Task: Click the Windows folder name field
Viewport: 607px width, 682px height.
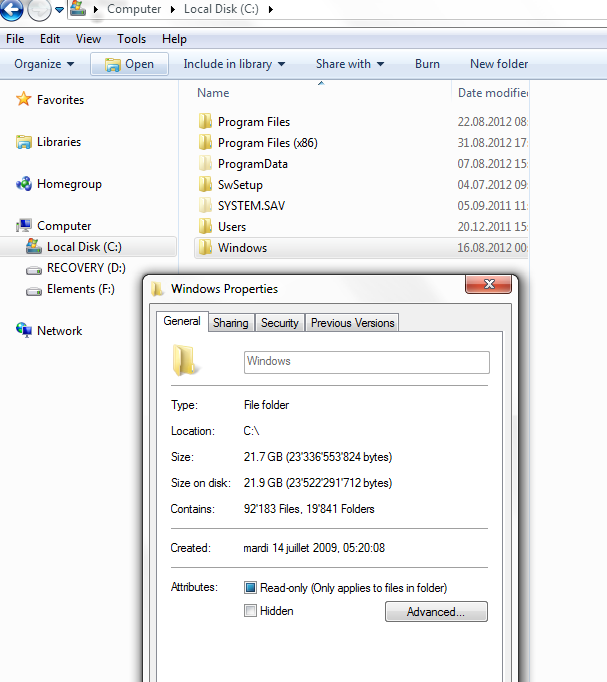Action: click(367, 362)
